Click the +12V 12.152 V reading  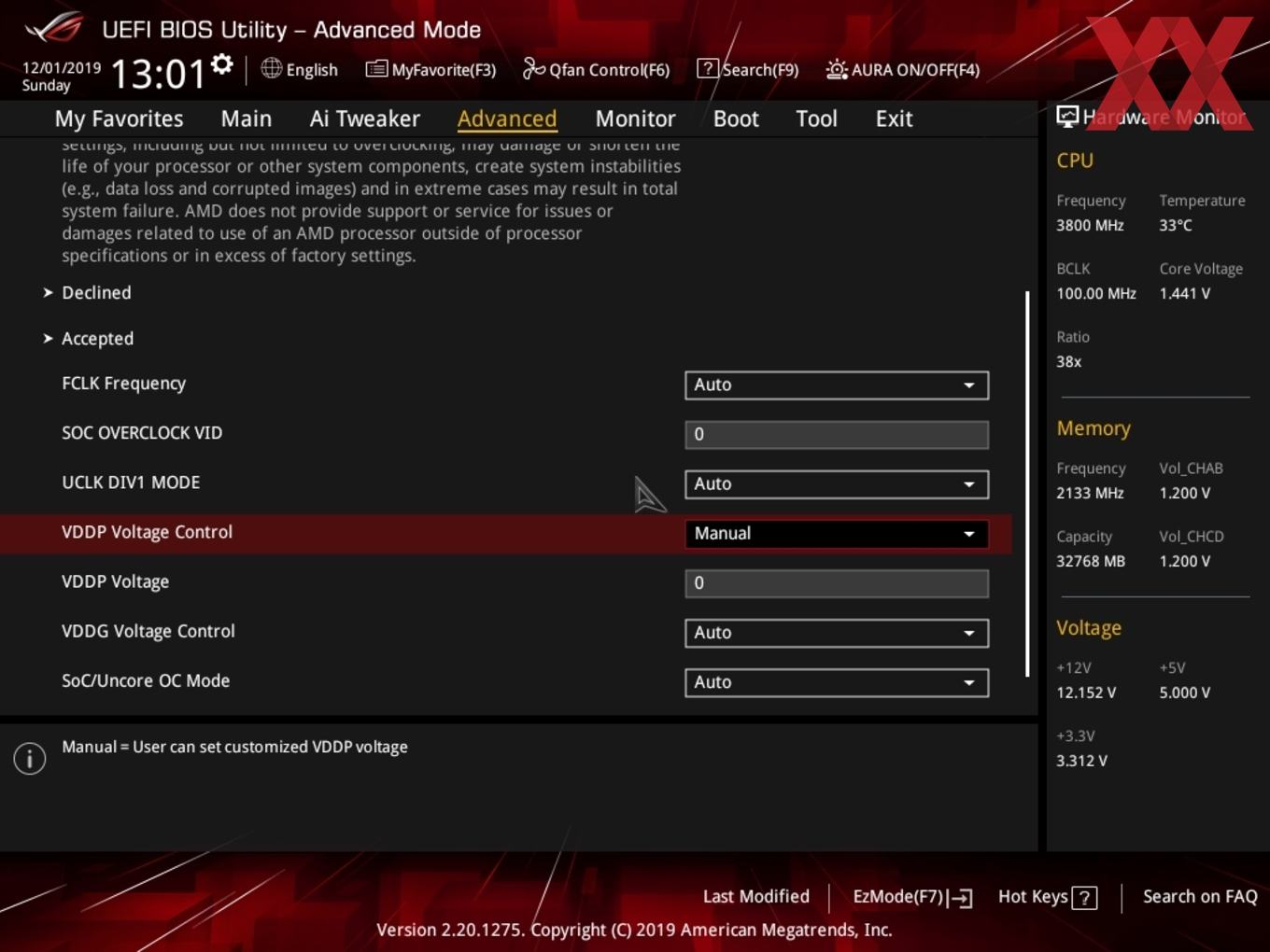click(x=1086, y=693)
